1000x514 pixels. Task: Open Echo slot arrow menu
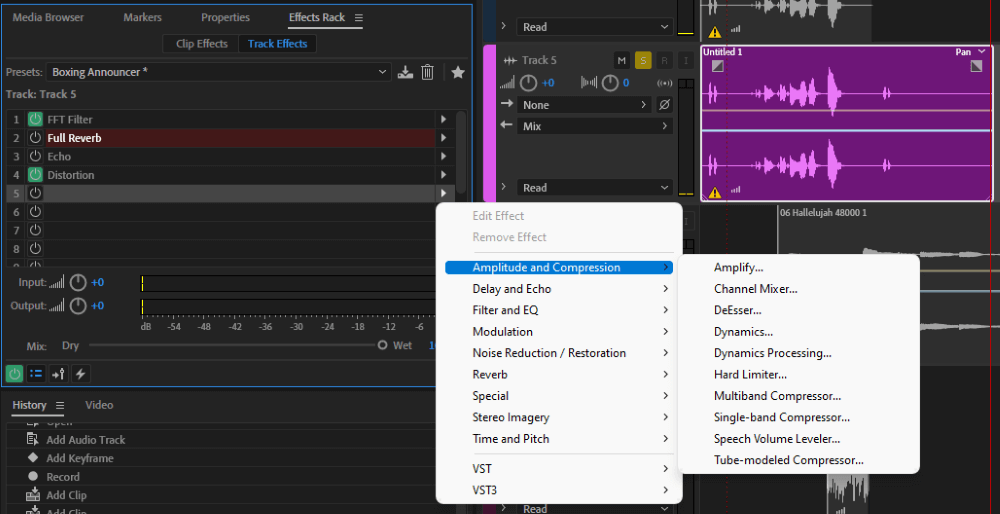(443, 156)
